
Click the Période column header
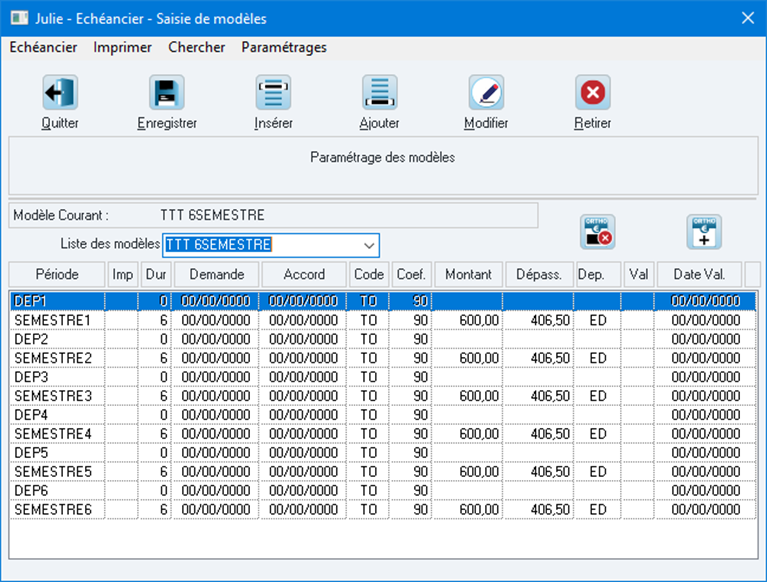57,274
